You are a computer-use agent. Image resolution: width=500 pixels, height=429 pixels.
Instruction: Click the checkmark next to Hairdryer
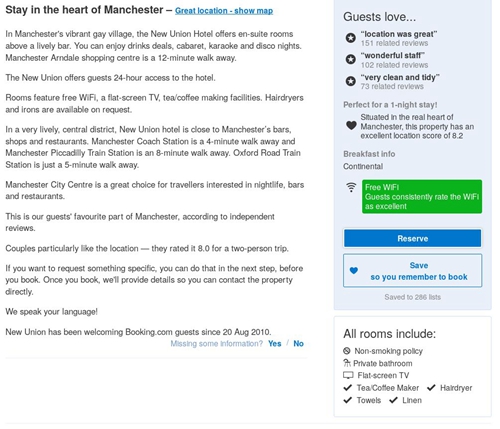[x=431, y=388]
